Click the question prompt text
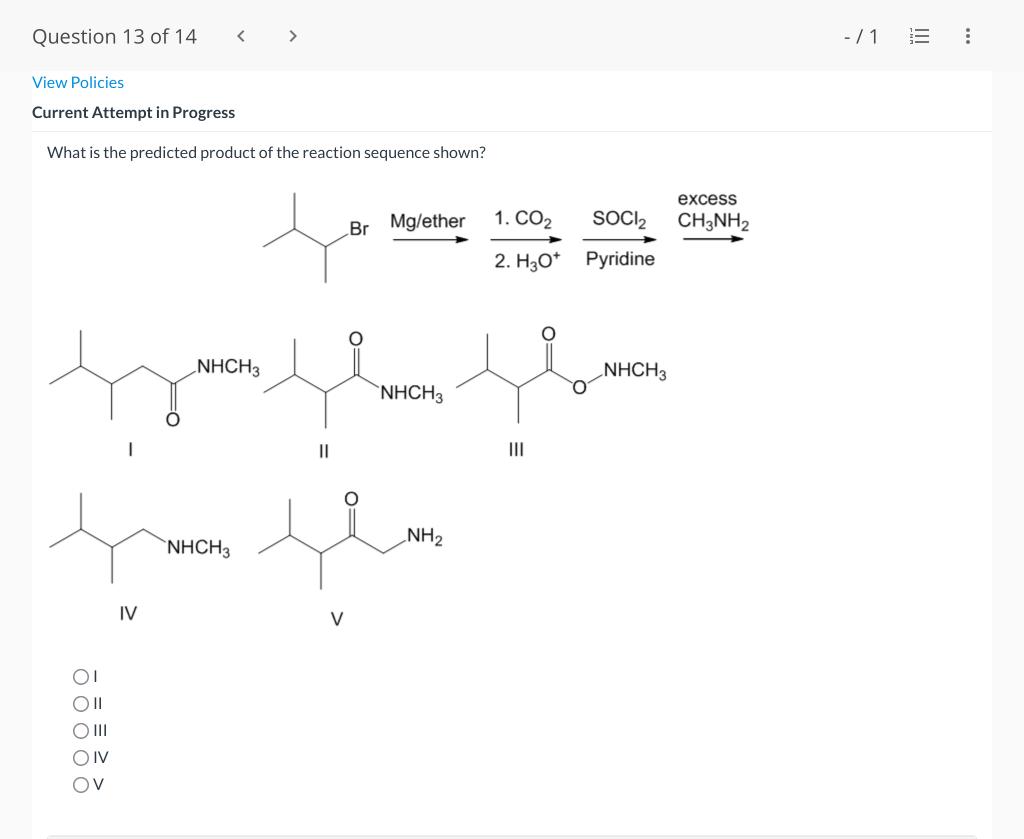 pyautogui.click(x=266, y=152)
